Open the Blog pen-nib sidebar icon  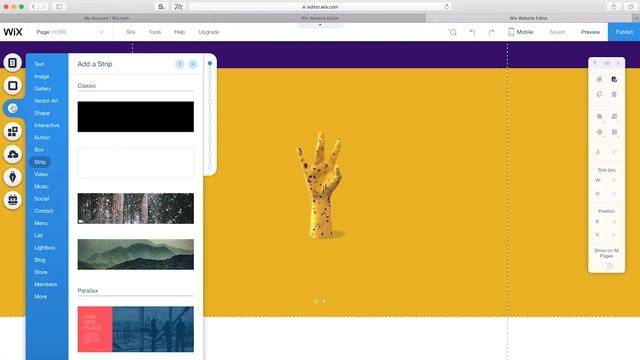tap(13, 177)
